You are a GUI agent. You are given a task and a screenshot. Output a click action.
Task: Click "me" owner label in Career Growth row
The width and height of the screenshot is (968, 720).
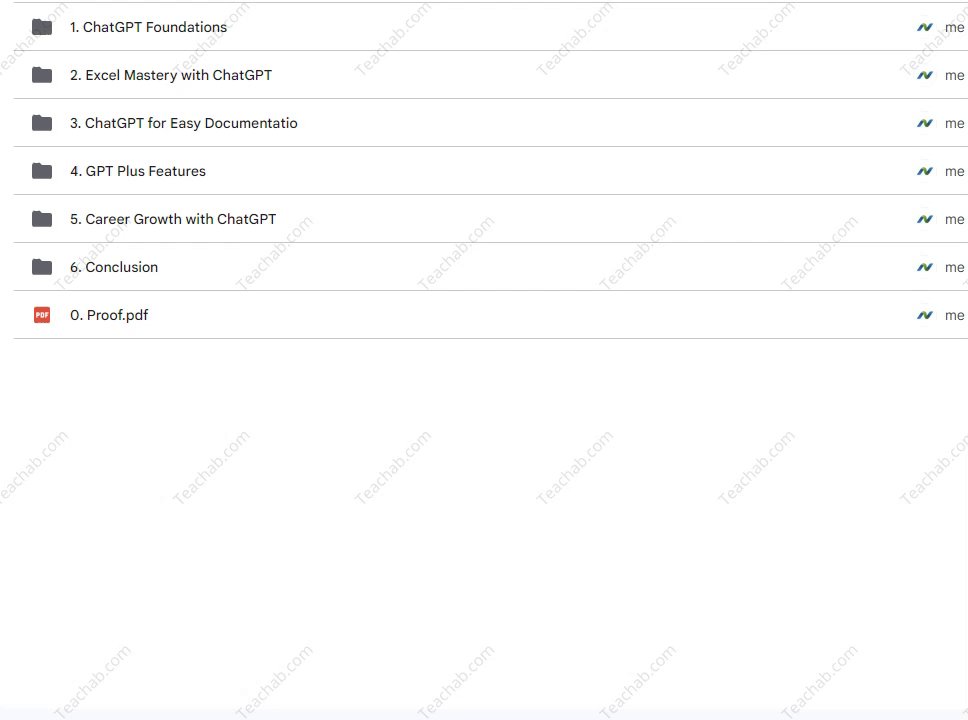[954, 219]
